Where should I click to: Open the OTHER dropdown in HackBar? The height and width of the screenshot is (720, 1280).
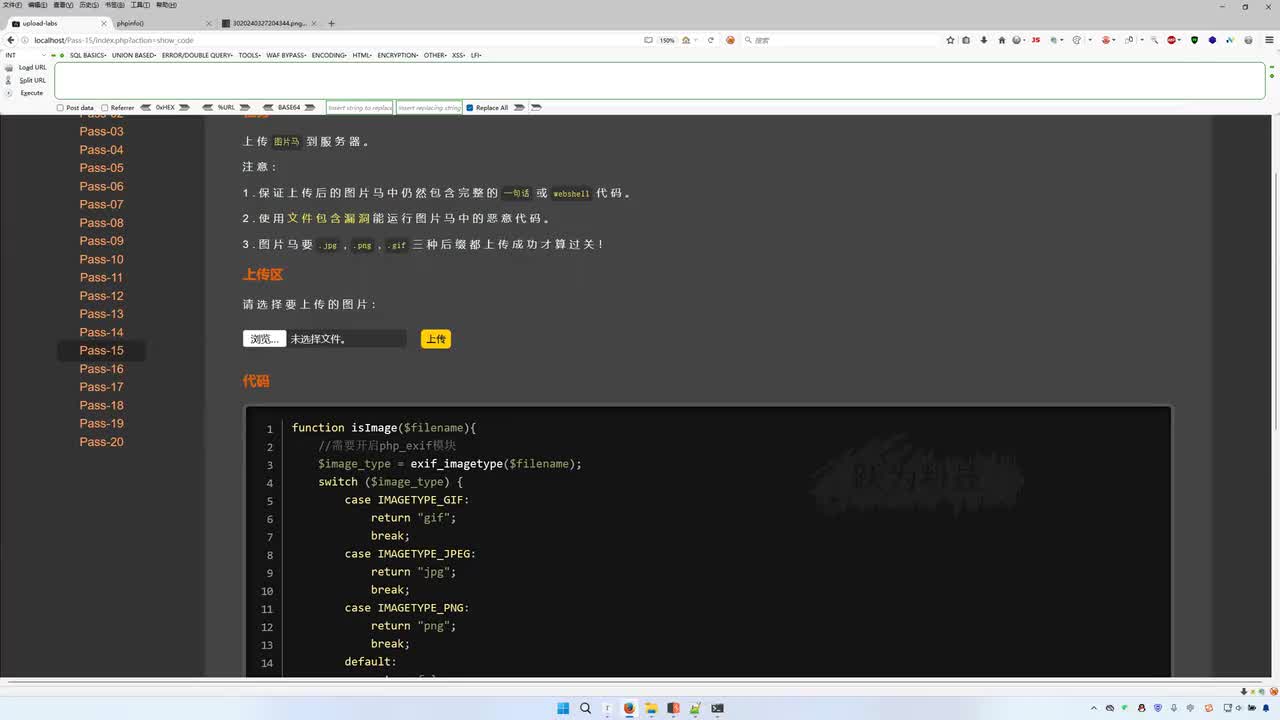[x=436, y=55]
